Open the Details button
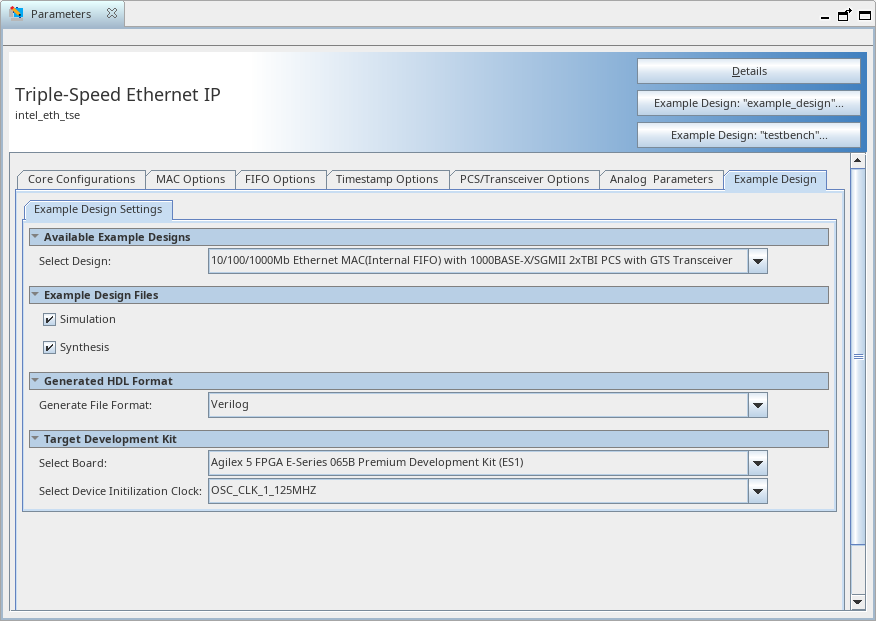Viewport: 876px width, 621px height. click(x=749, y=71)
